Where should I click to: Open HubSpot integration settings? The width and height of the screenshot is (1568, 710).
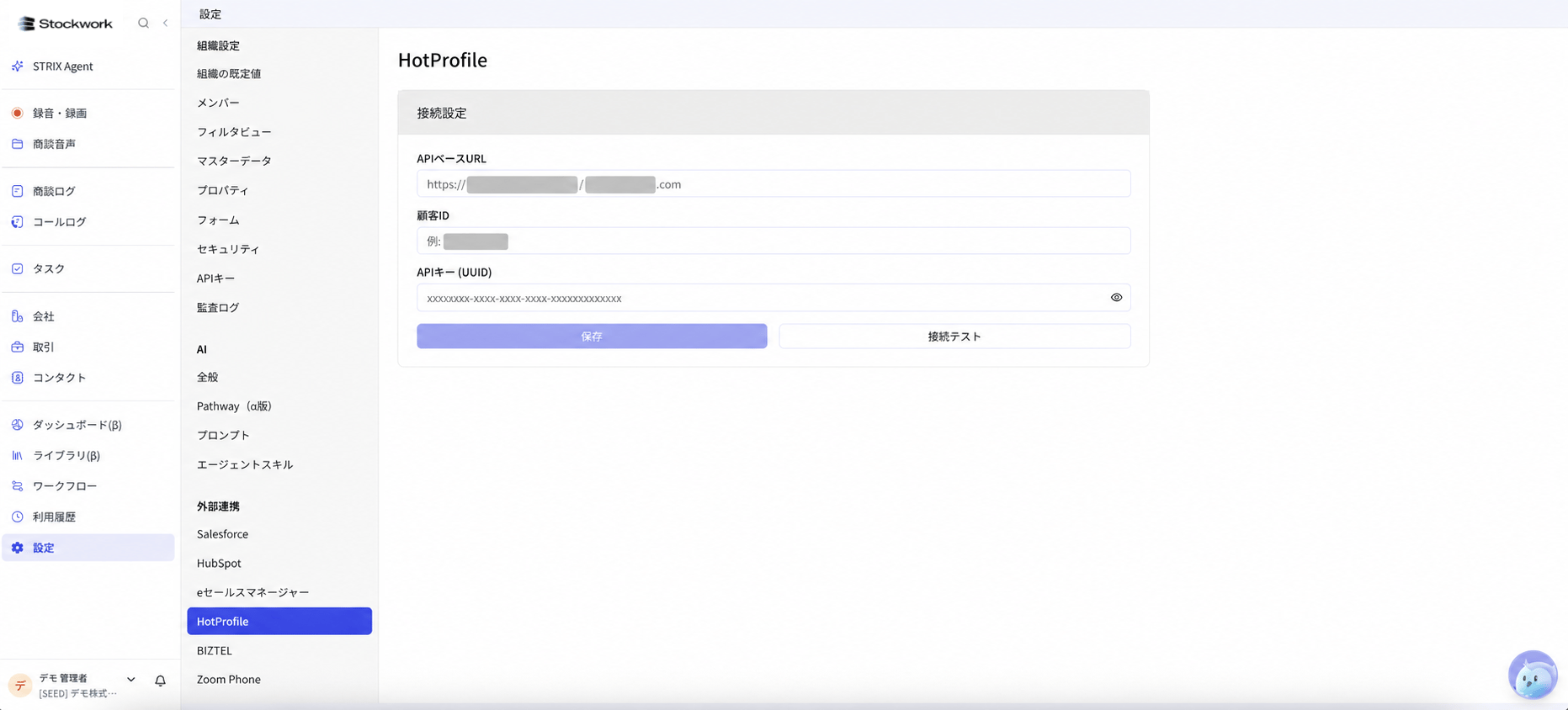click(x=219, y=563)
